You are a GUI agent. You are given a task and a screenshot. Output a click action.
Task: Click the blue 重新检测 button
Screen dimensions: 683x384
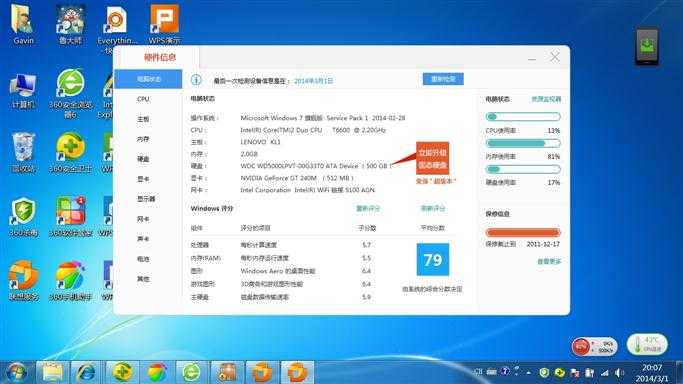[443, 79]
